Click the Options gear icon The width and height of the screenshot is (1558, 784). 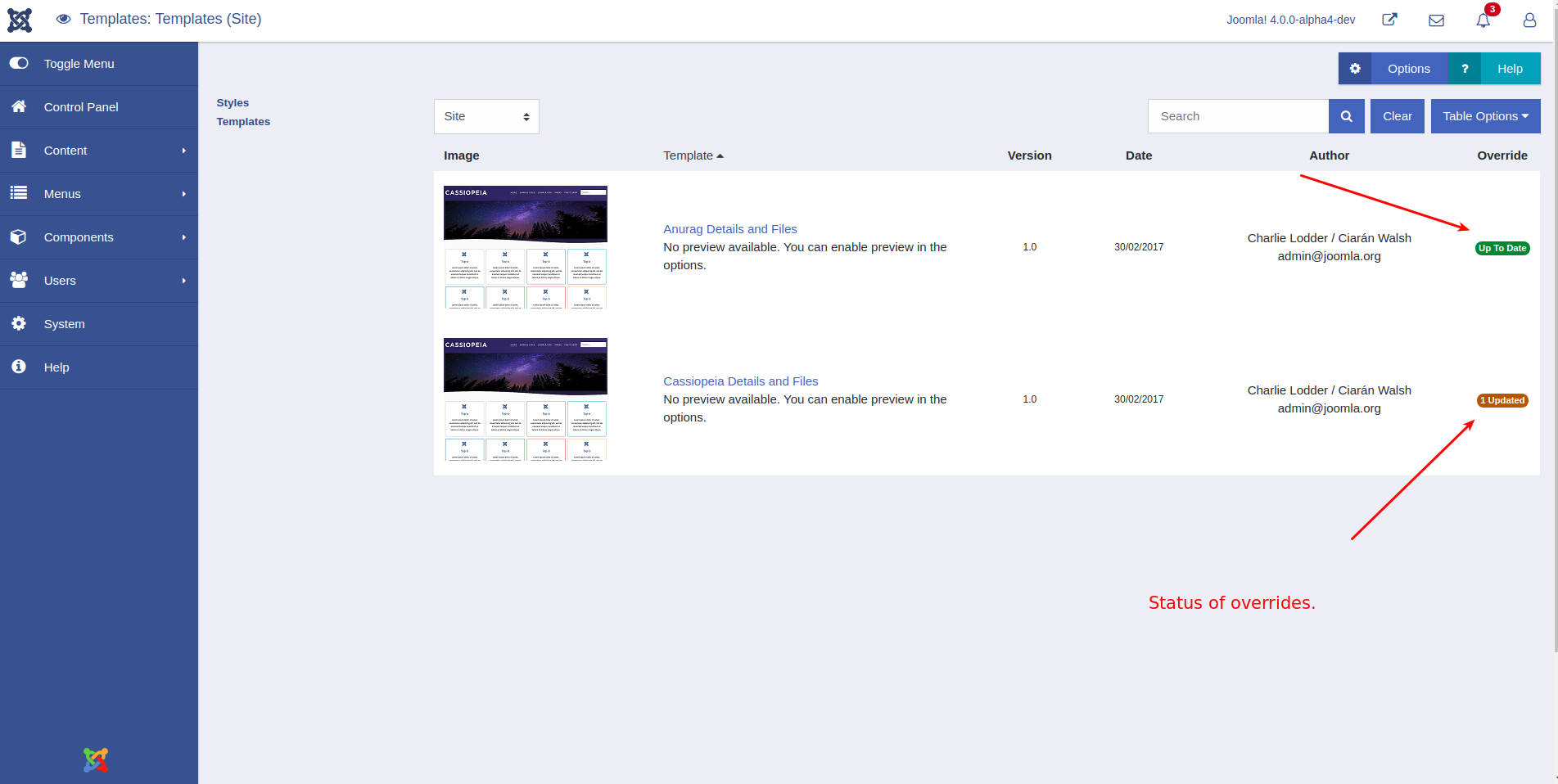1355,69
